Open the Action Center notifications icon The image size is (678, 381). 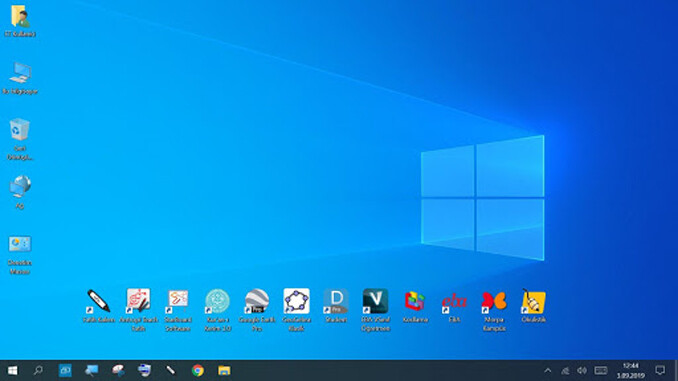coord(660,371)
